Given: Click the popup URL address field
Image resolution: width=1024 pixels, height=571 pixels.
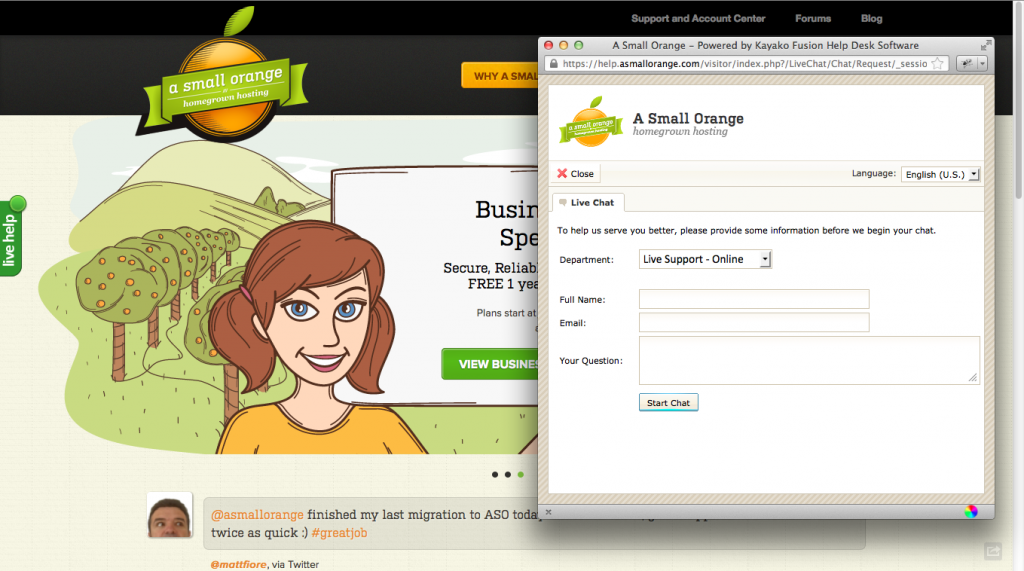Looking at the screenshot, I should click(744, 63).
